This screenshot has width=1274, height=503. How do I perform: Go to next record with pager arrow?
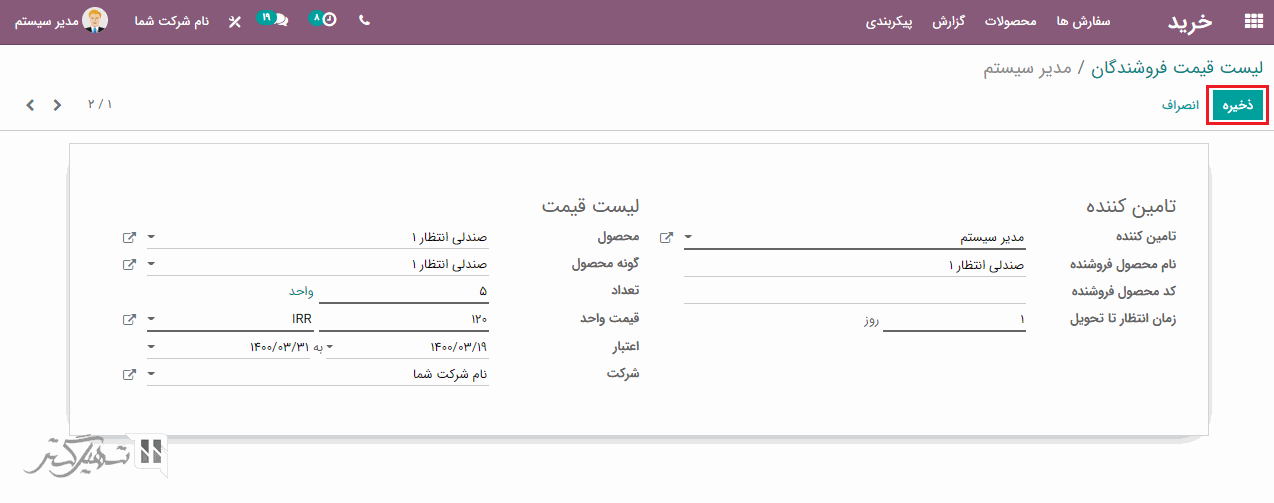tap(30, 105)
